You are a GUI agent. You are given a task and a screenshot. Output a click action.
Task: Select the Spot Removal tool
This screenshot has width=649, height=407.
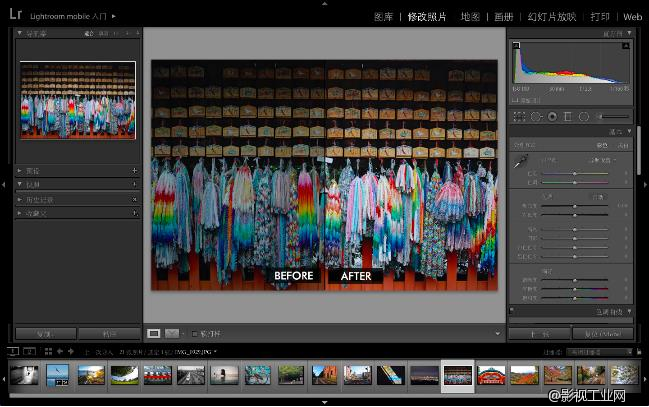click(537, 116)
